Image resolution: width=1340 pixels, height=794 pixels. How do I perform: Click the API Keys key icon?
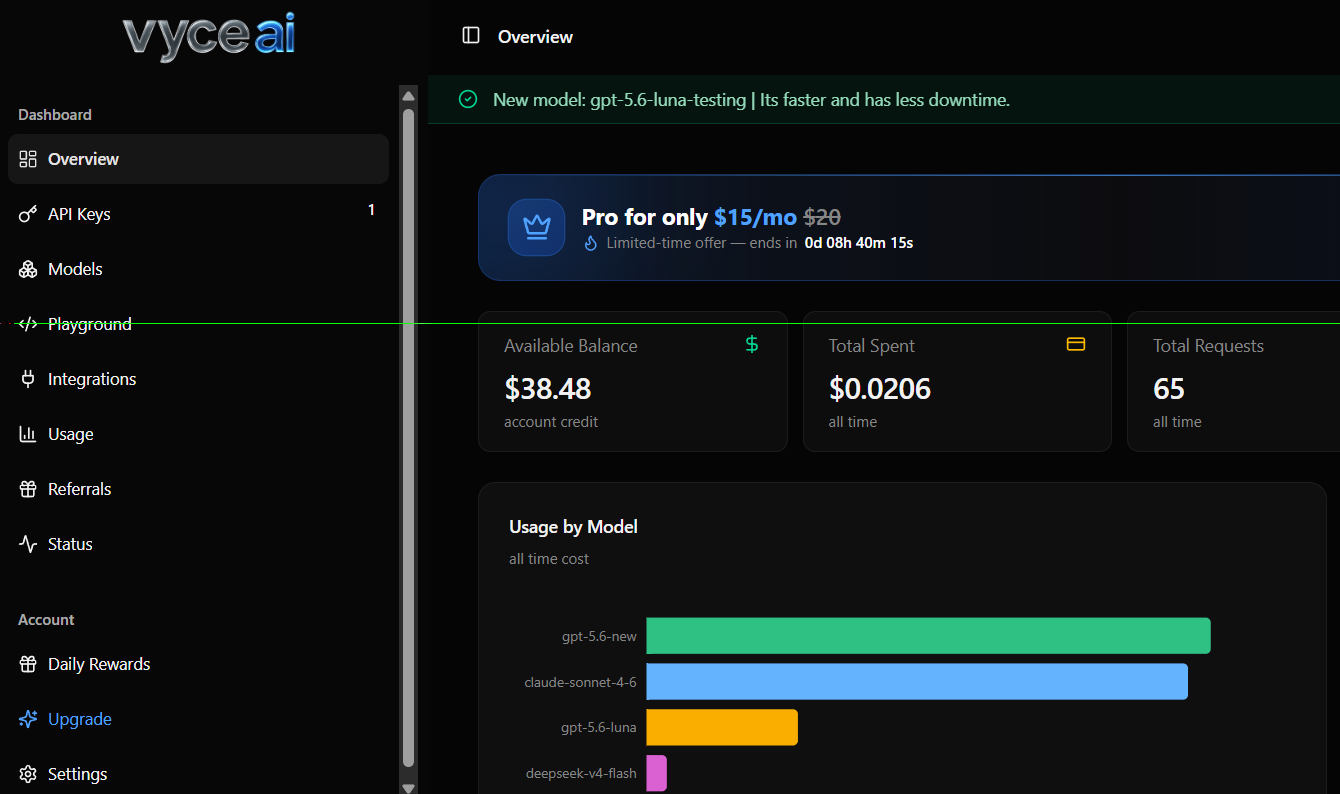(x=28, y=214)
